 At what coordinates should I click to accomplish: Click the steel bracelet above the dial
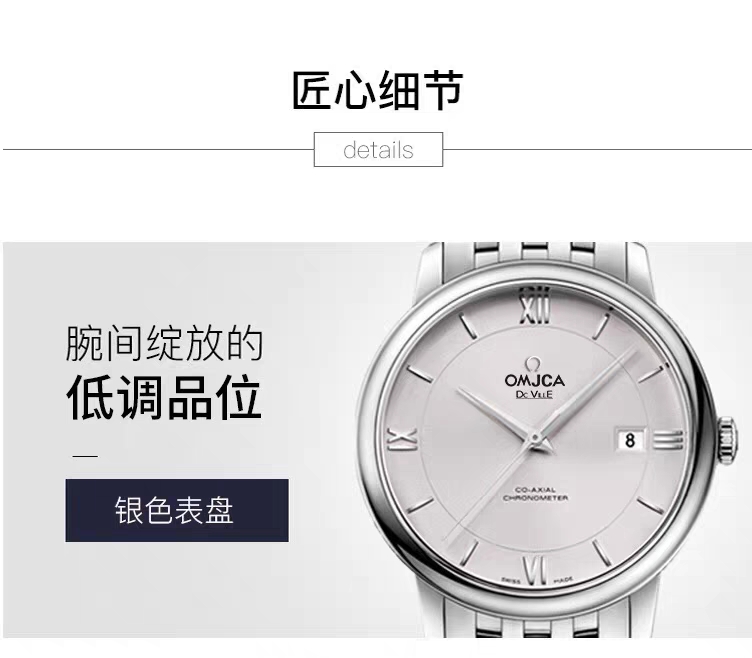tap(534, 258)
